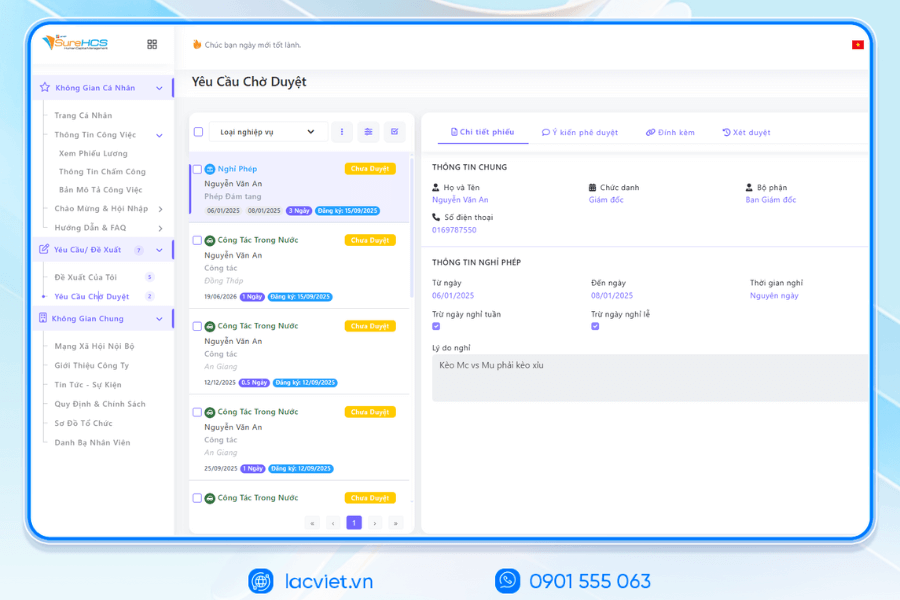
Task: Click the Chưa Duyệt badge on Nghỉ Phép
Action: pos(370,169)
